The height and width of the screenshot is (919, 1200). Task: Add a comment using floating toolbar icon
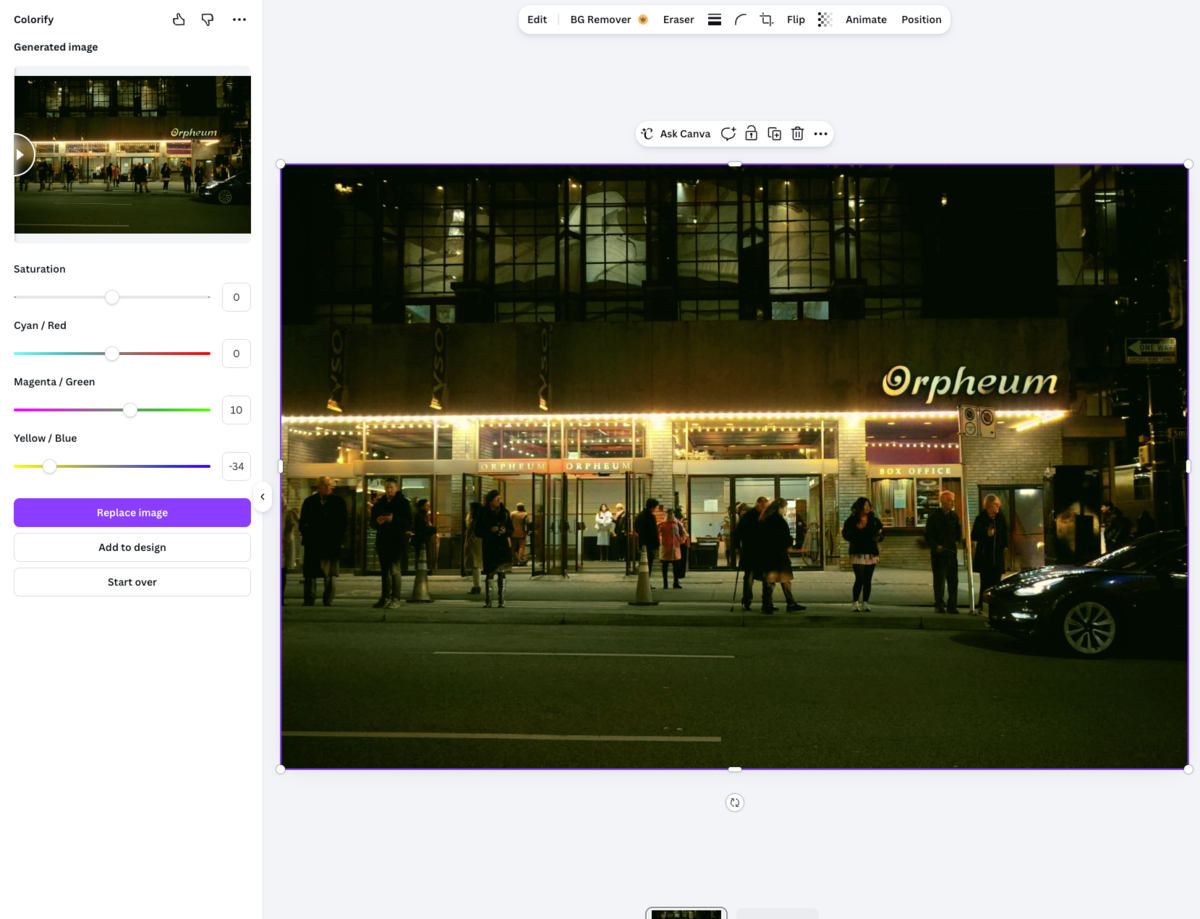click(728, 134)
